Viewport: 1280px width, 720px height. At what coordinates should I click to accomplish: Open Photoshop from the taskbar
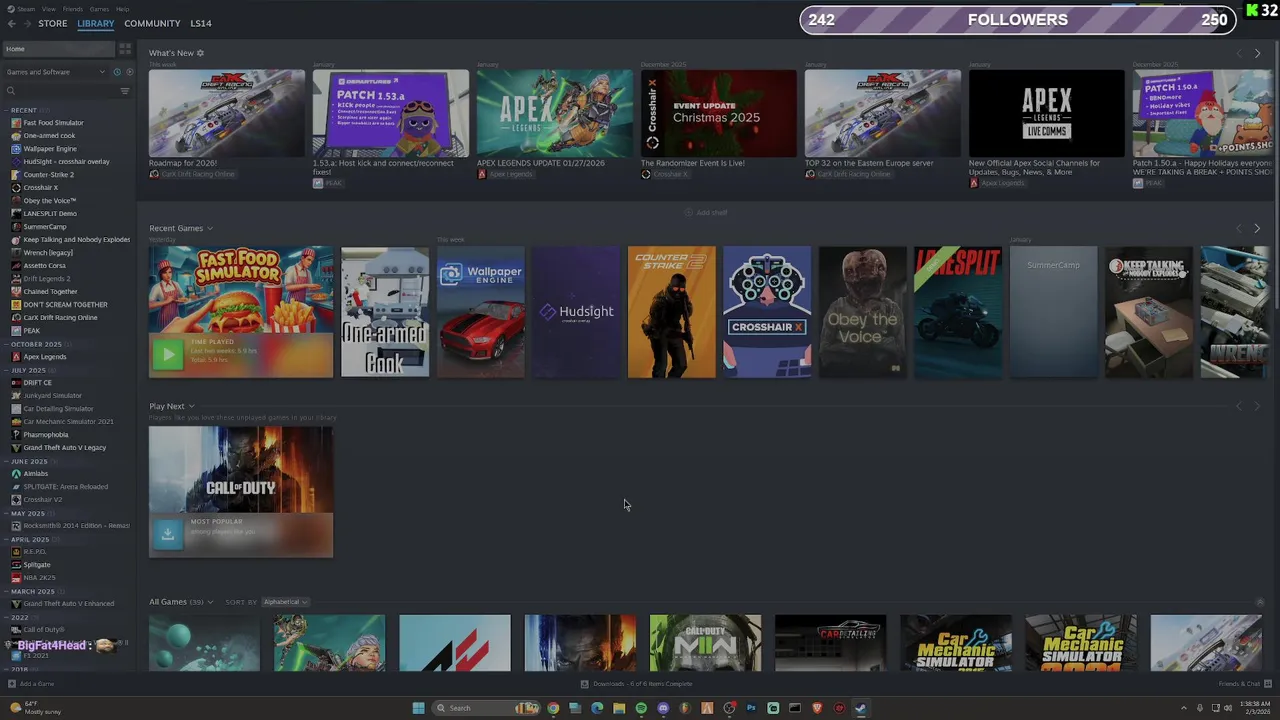point(751,708)
